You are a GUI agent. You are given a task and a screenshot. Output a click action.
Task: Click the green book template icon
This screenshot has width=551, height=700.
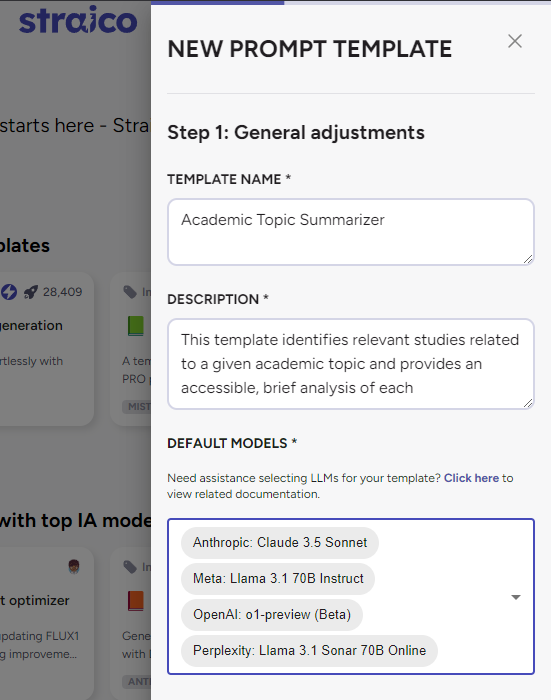coord(136,325)
